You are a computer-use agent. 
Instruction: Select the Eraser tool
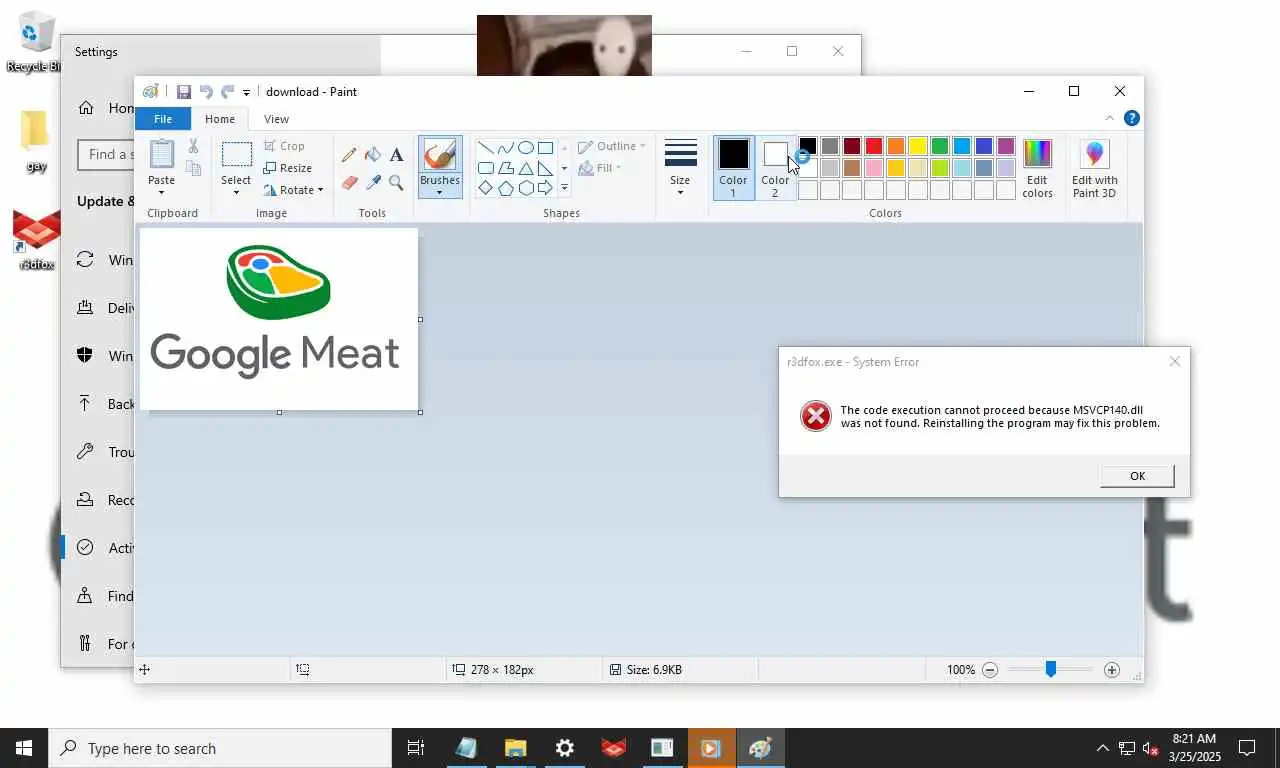click(x=349, y=183)
